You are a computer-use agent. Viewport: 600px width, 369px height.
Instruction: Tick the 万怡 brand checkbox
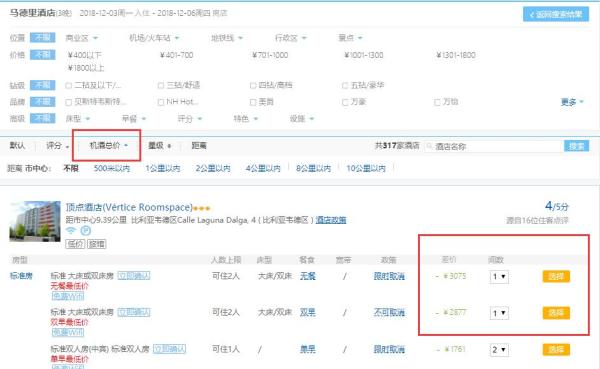[437, 102]
